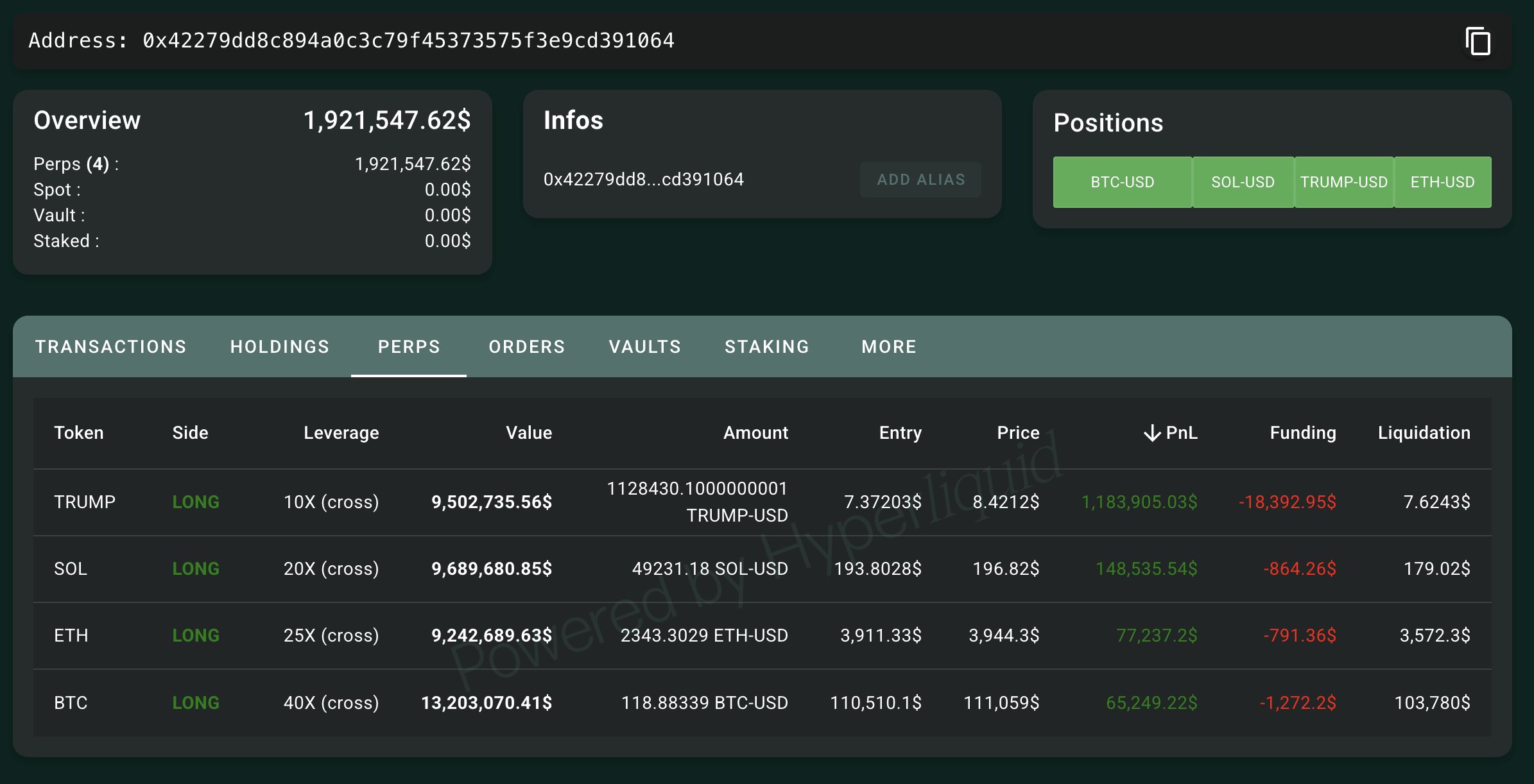Copy the wallet address with copy icon
Viewport: 1534px width, 784px height.
click(x=1478, y=42)
